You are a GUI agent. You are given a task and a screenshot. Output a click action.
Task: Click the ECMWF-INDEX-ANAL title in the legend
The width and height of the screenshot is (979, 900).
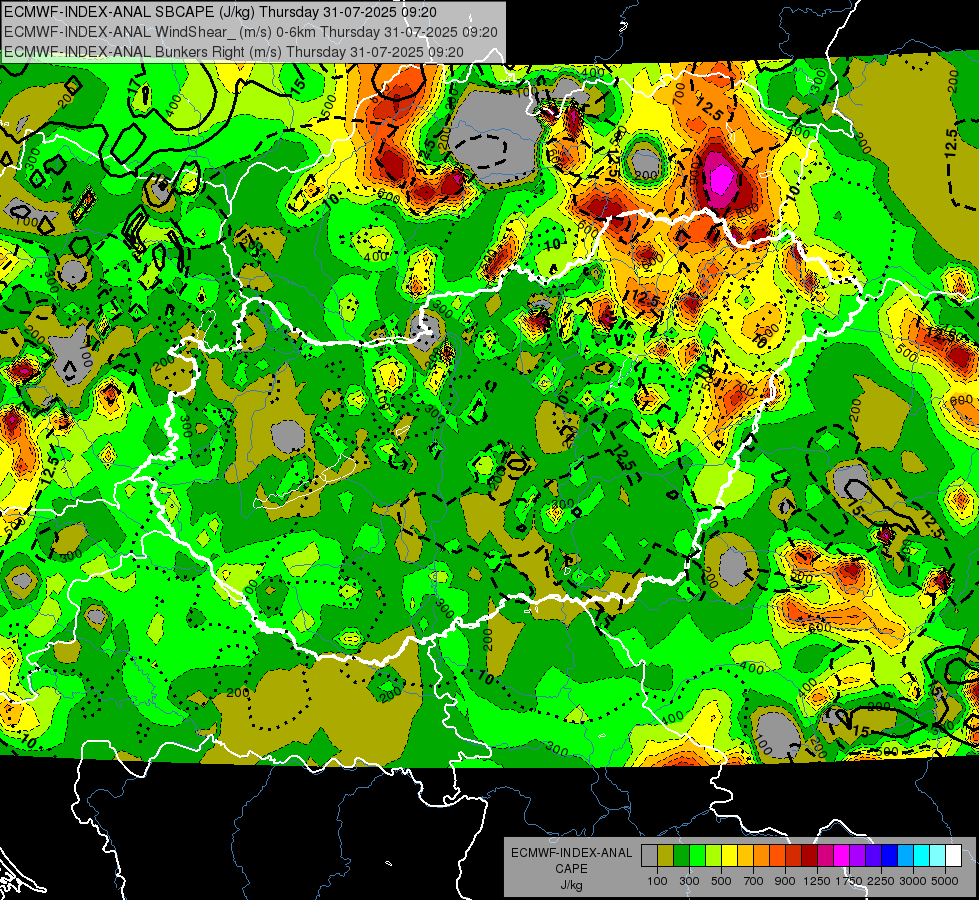(x=571, y=853)
